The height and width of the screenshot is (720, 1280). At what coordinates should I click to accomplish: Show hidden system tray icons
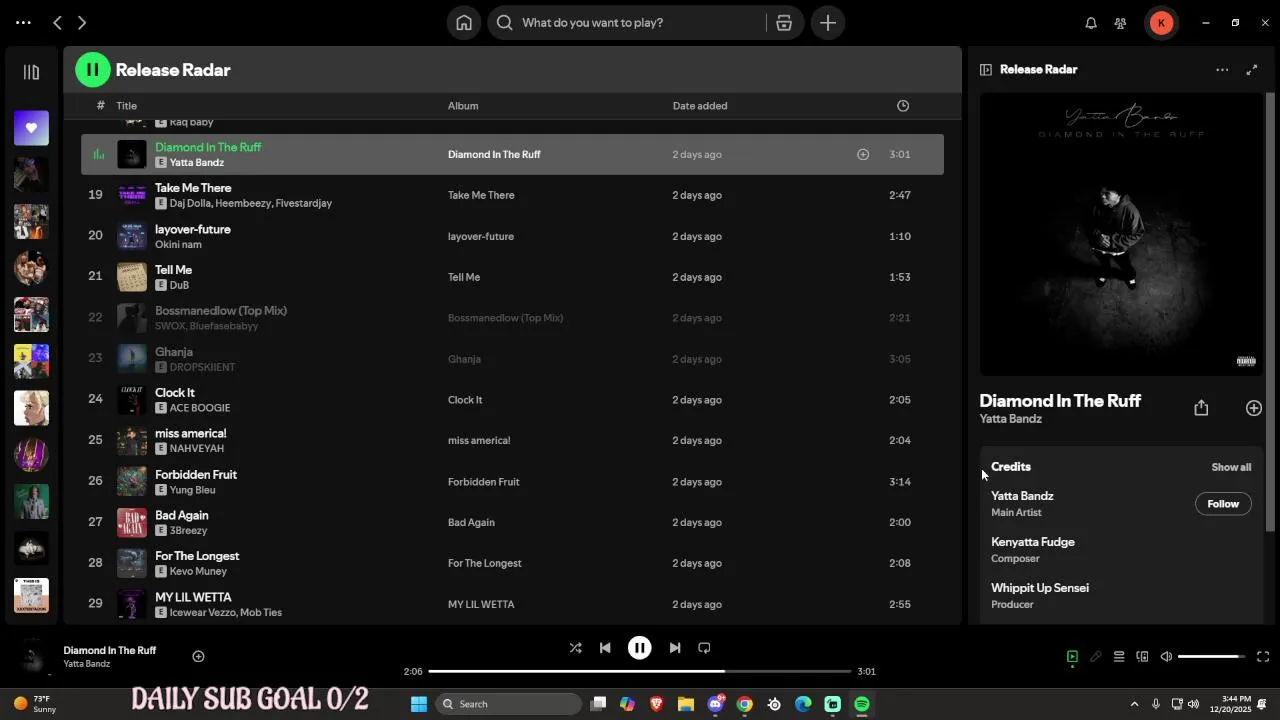pyautogui.click(x=1134, y=704)
